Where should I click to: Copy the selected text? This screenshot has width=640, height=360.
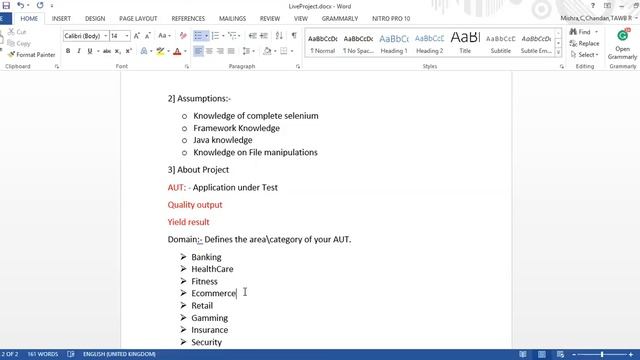19,43
